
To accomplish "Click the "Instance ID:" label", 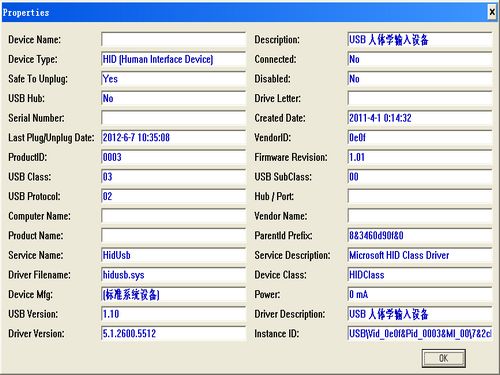I will click(277, 334).
